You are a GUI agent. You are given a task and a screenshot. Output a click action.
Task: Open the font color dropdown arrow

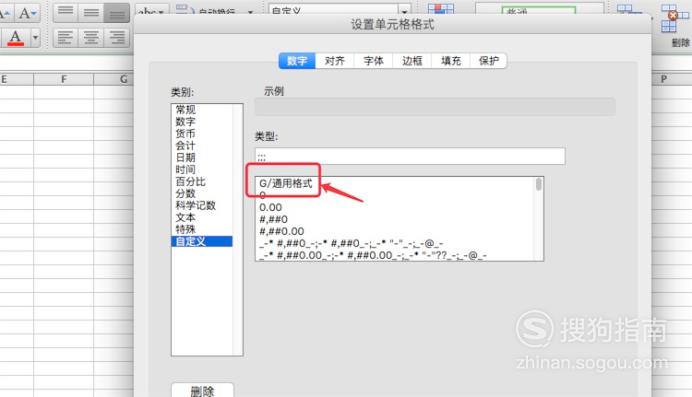tap(35, 38)
